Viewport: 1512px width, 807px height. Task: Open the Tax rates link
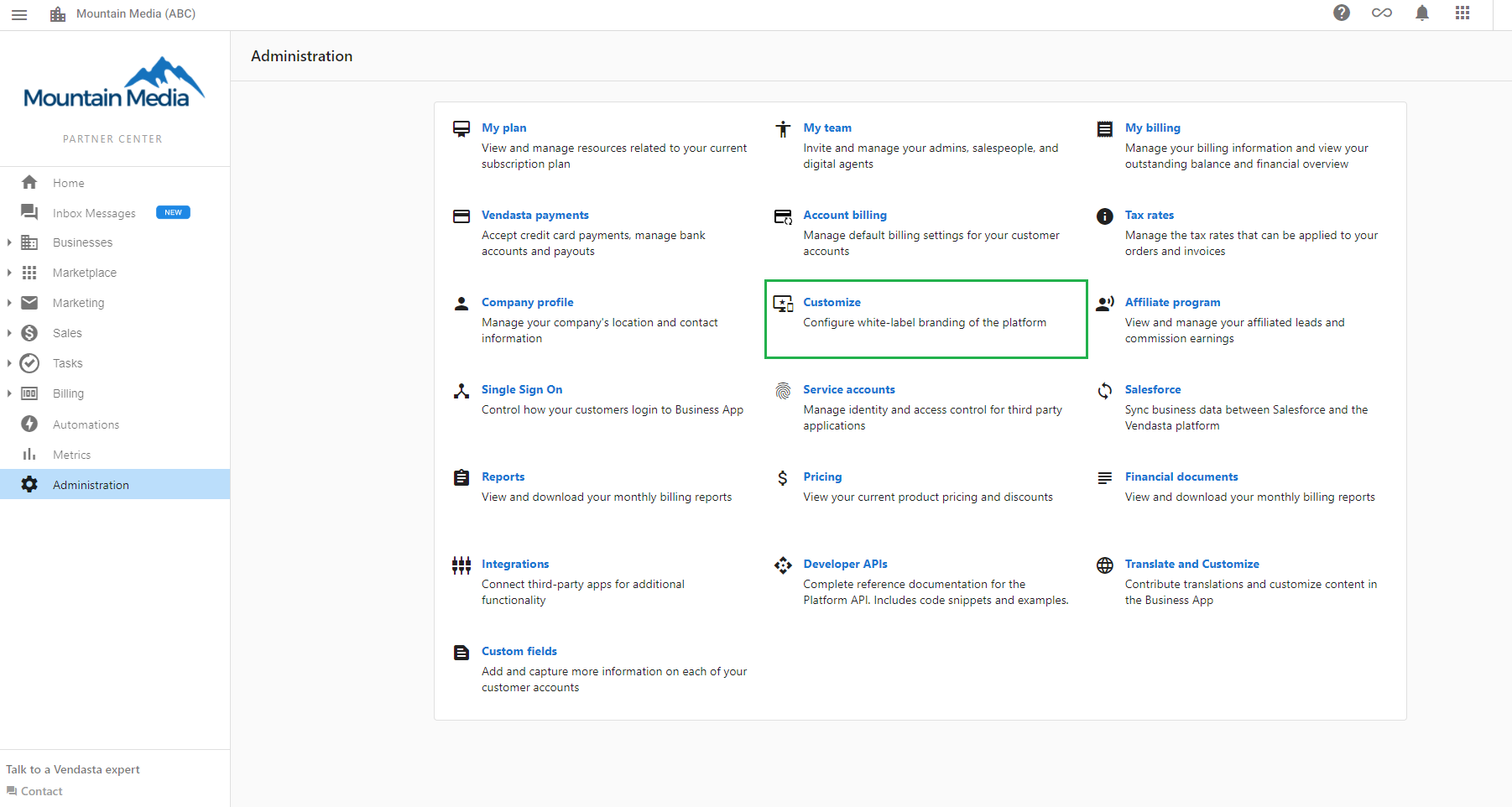point(1150,215)
